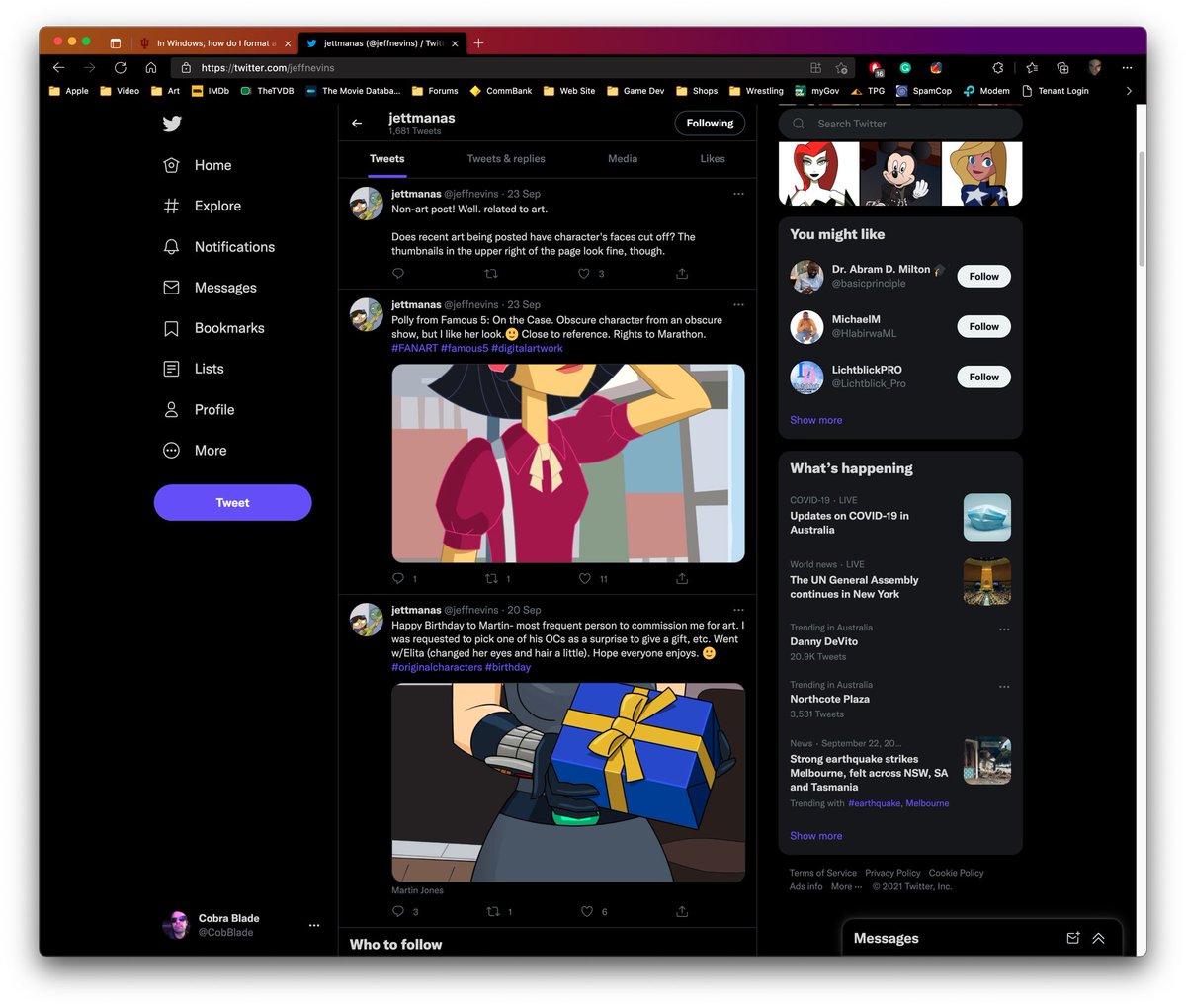Image resolution: width=1186 pixels, height=1008 pixels.
Task: Like the Non-art post tweet
Action: click(x=584, y=274)
